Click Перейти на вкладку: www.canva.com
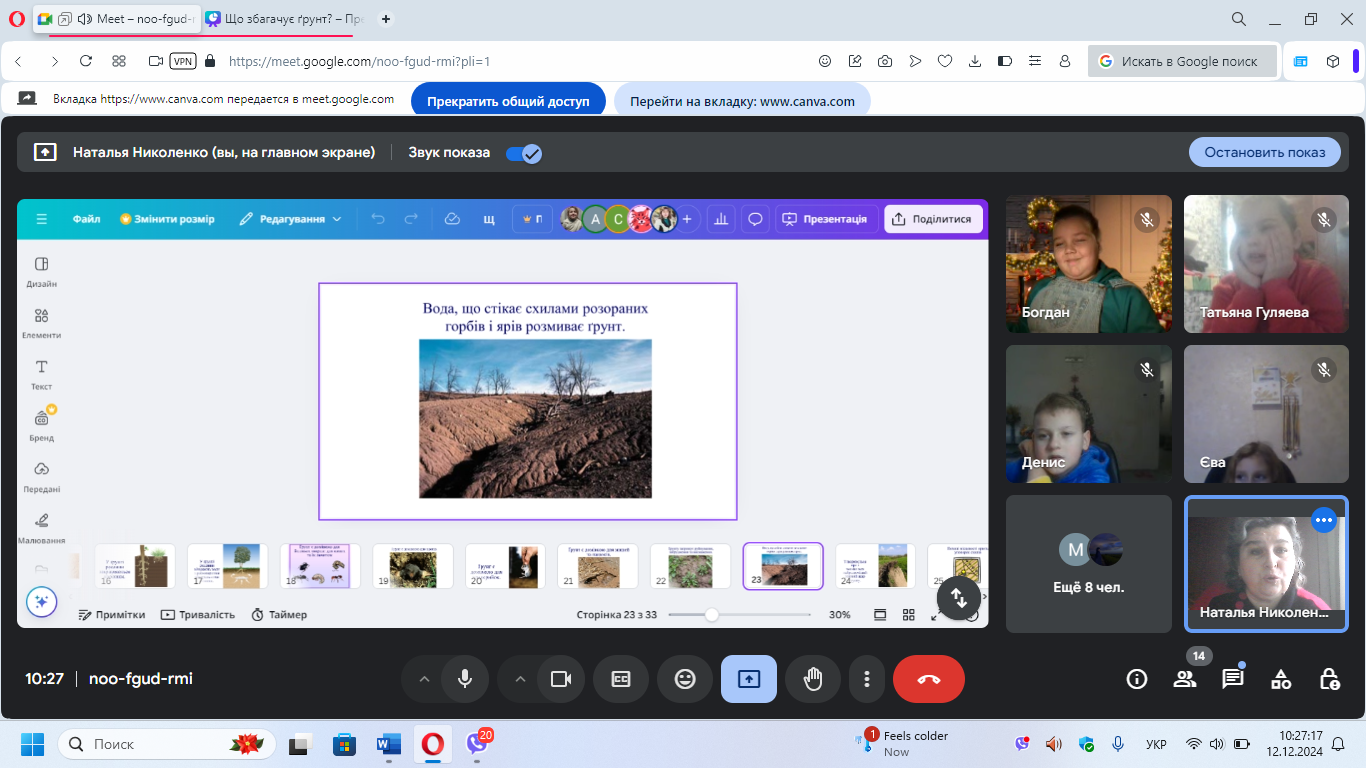The height and width of the screenshot is (768, 1366). point(742,101)
